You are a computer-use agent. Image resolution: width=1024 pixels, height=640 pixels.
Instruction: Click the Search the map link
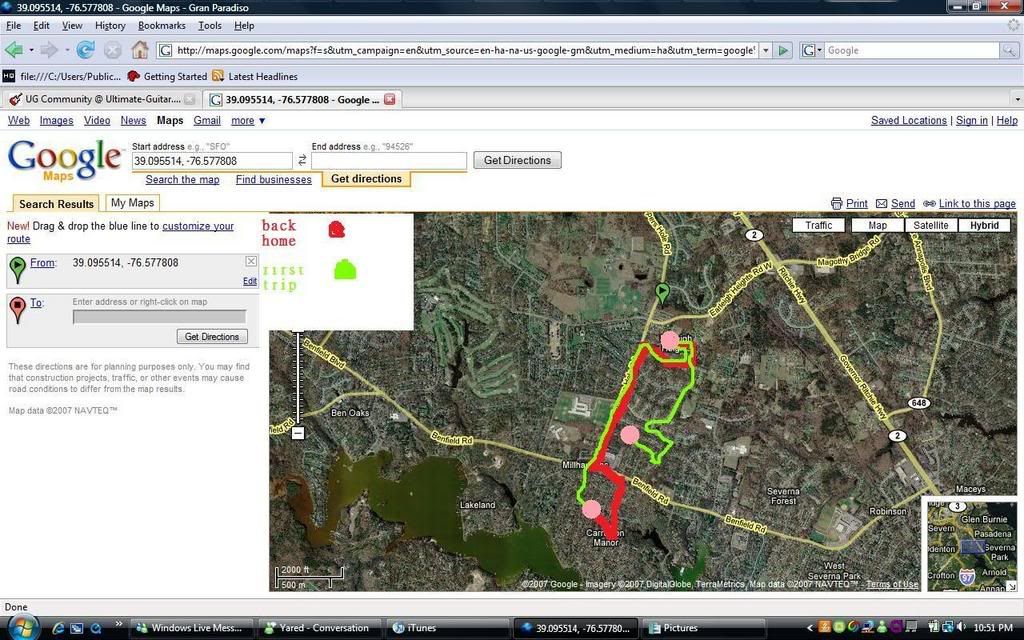pyautogui.click(x=182, y=180)
